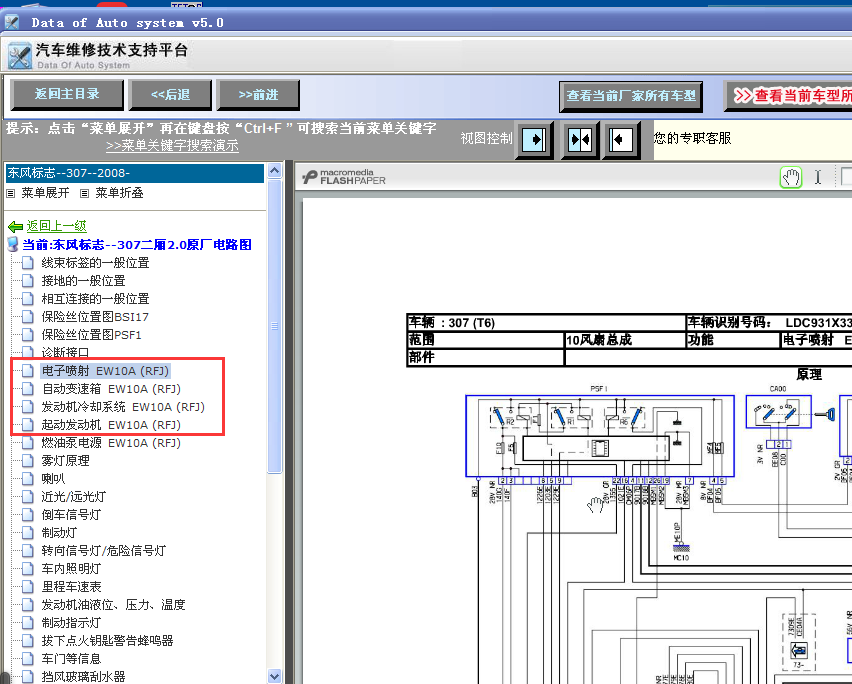The height and width of the screenshot is (684, 852).
Task: Click document icon beside 车门等信息
Action: (28, 658)
